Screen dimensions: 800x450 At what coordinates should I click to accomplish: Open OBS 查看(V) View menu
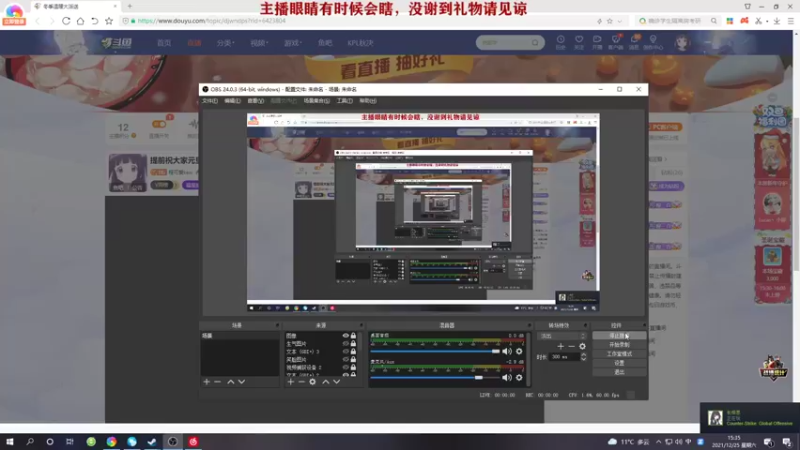point(256,101)
